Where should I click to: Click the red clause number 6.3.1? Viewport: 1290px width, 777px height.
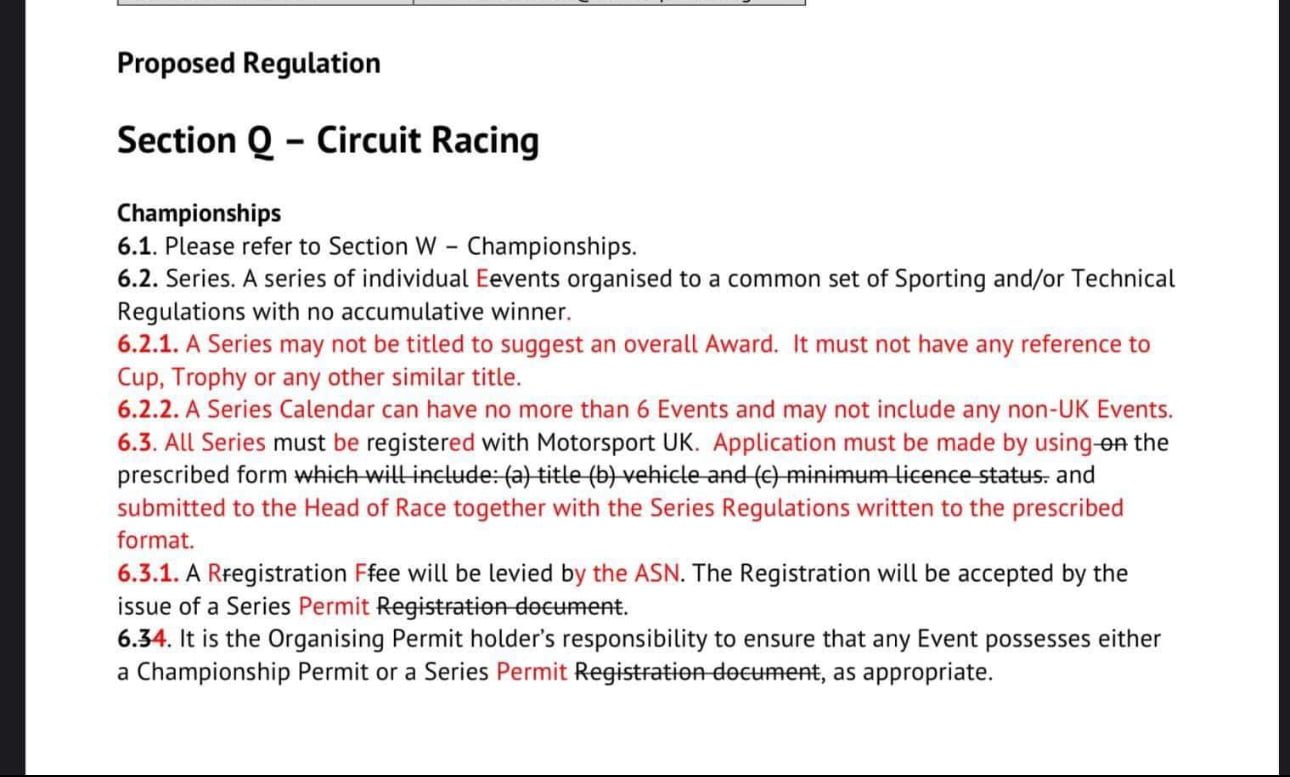tap(148, 574)
